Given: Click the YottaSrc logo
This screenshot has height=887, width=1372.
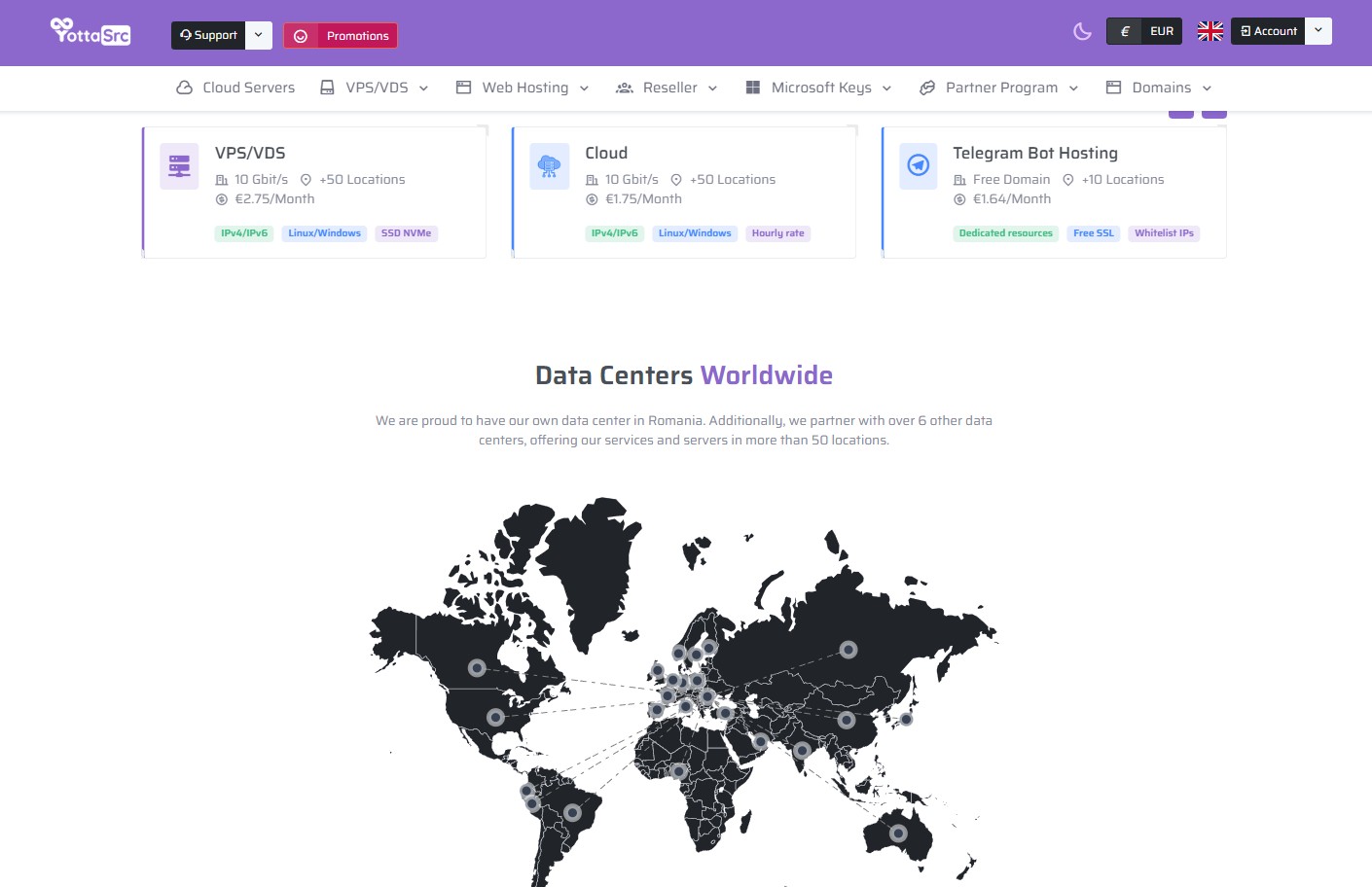Looking at the screenshot, I should [90, 32].
